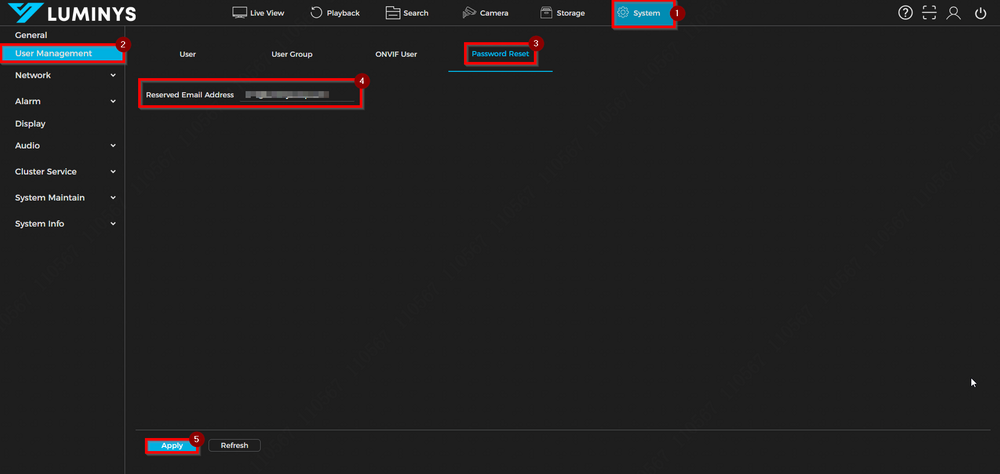Image resolution: width=1000 pixels, height=474 pixels.
Task: Open the user account icon
Action: [954, 13]
